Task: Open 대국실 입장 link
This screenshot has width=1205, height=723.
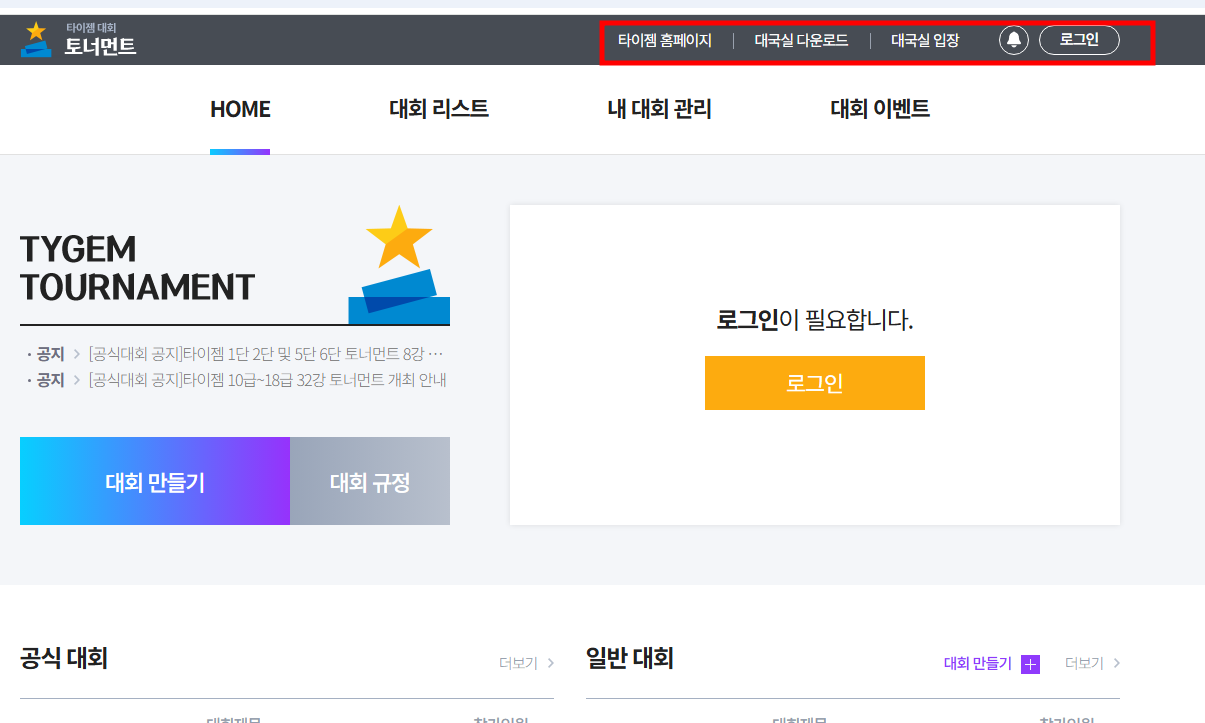Action: point(925,41)
